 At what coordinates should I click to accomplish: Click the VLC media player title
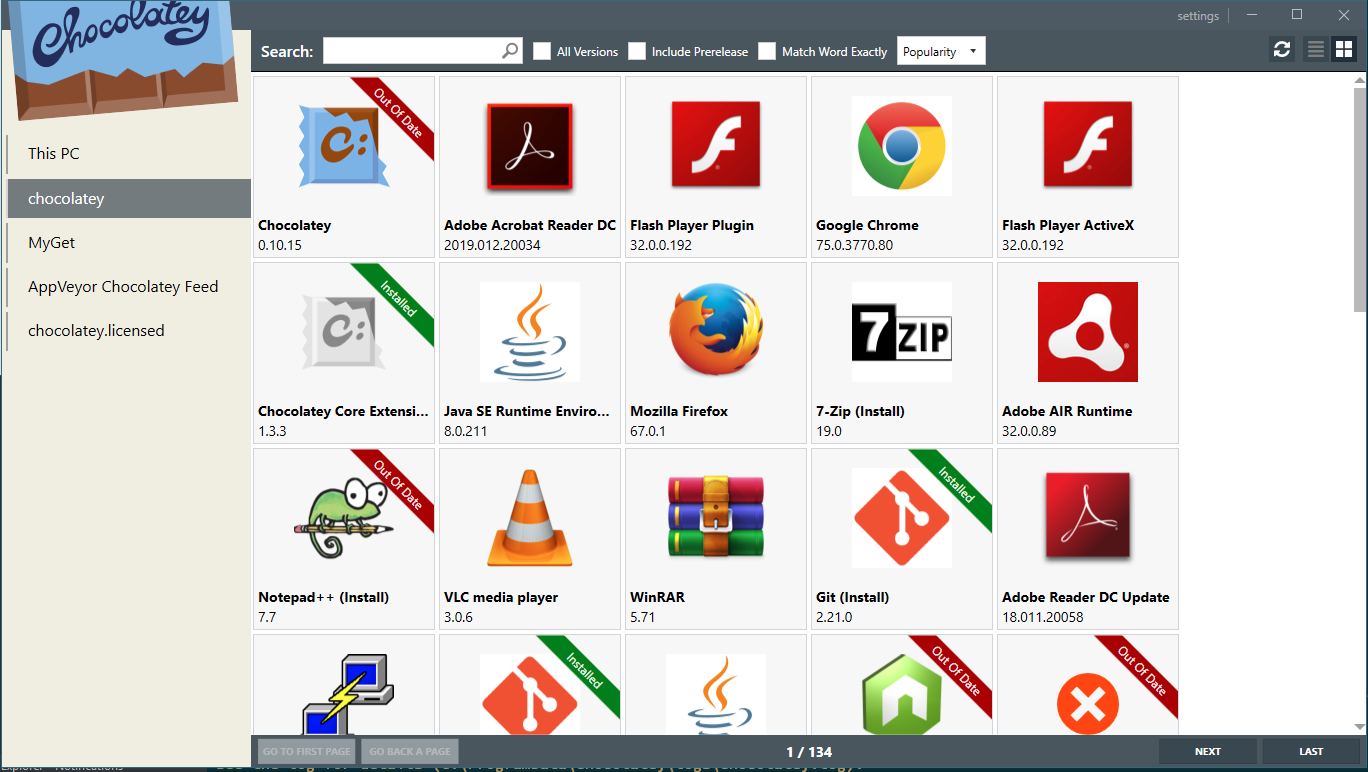[501, 597]
